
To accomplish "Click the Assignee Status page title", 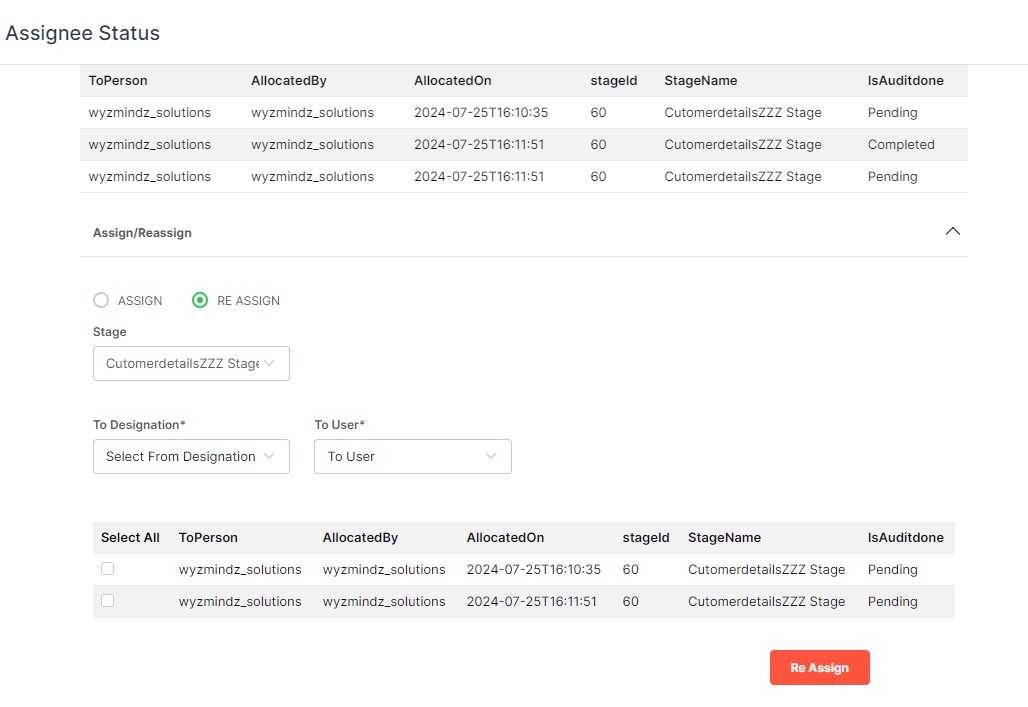I will 83,33.
